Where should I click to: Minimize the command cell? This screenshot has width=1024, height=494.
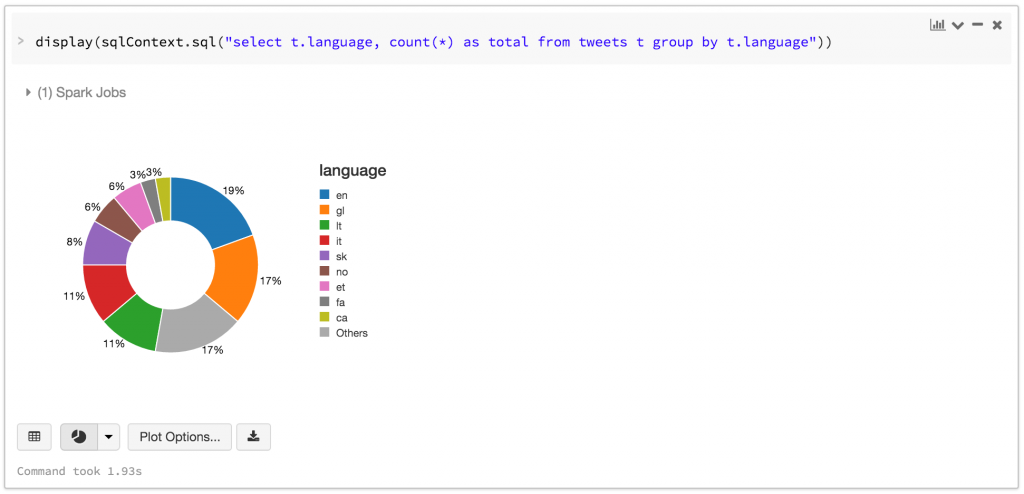click(x=977, y=25)
